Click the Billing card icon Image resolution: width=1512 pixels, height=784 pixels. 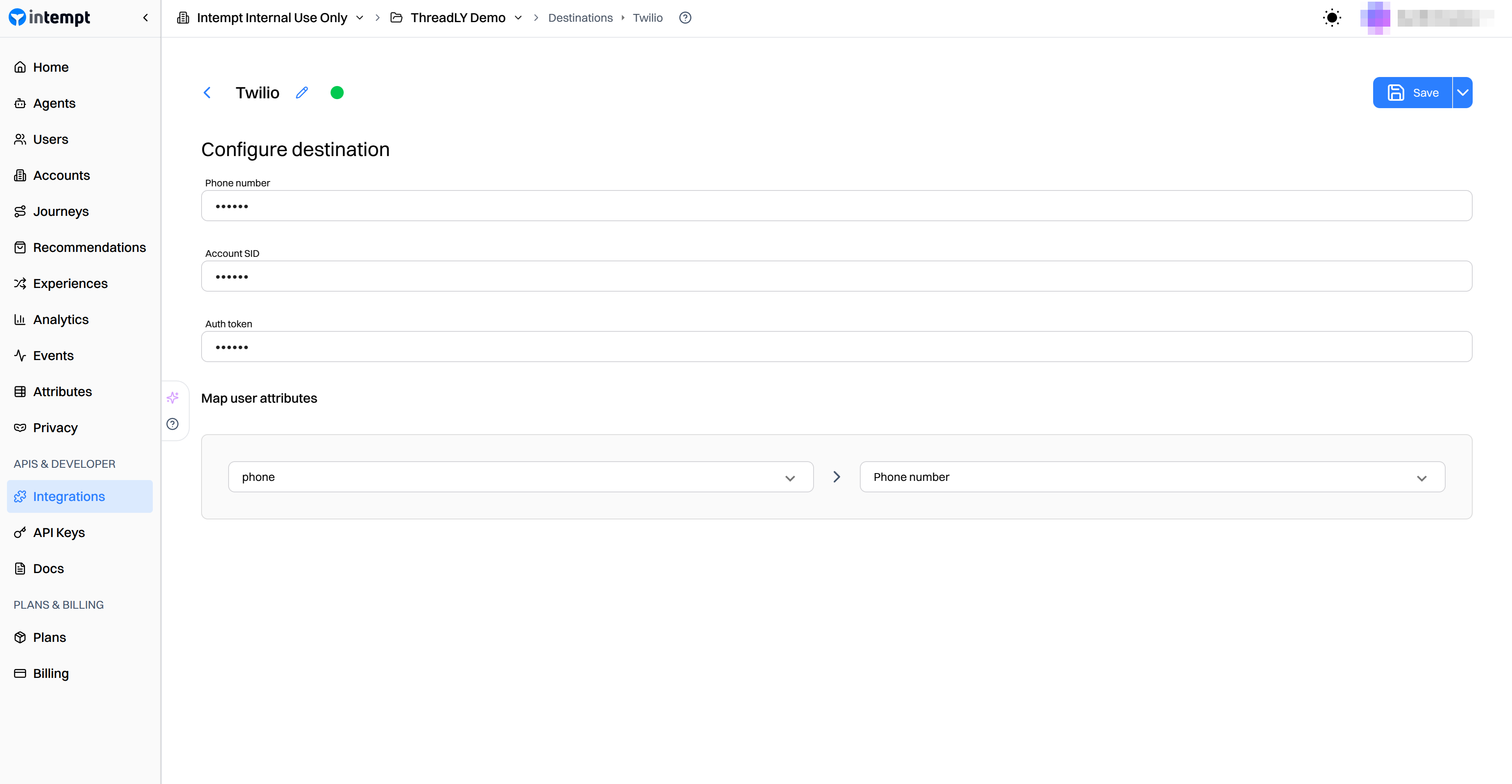coord(20,673)
